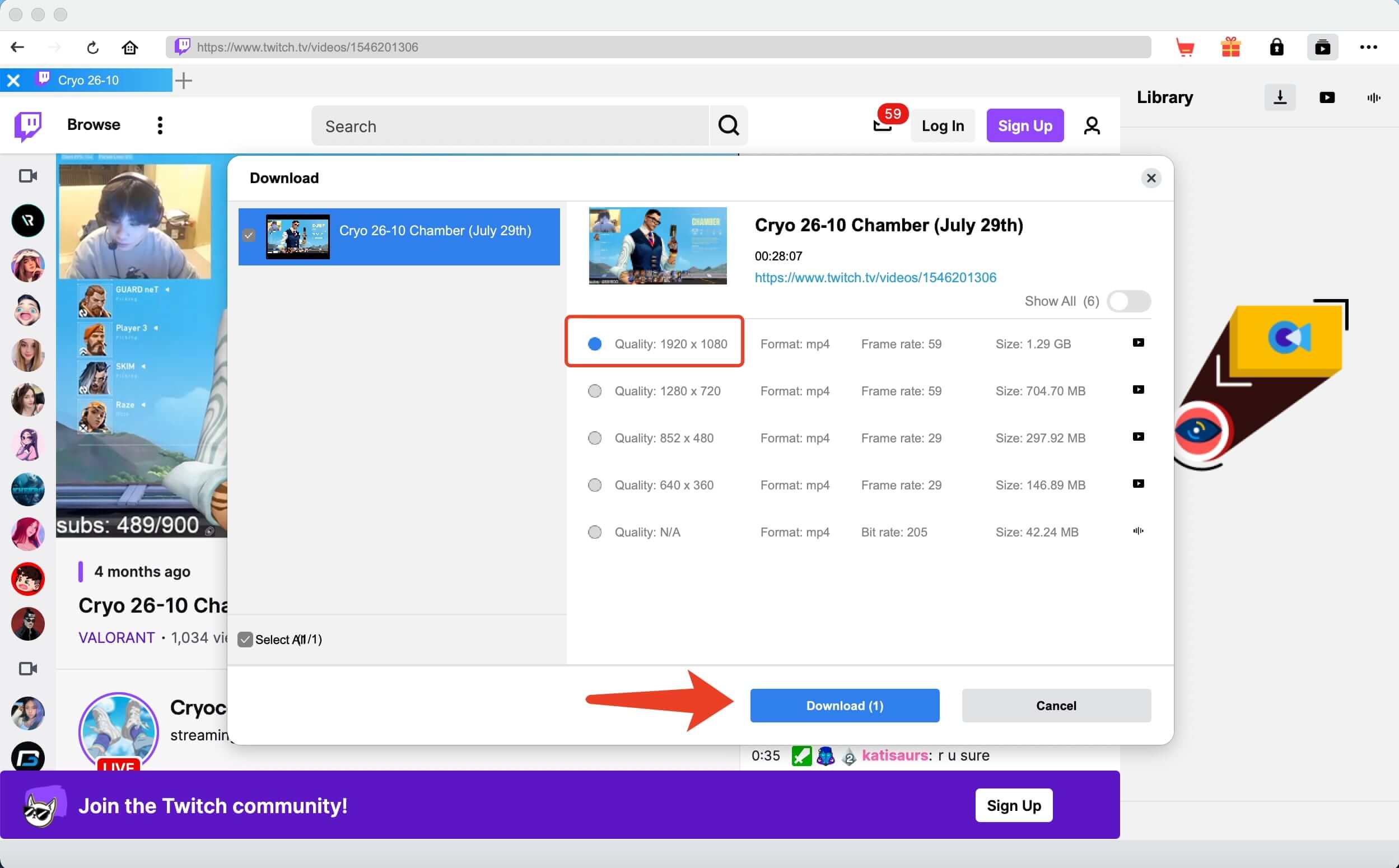Image resolution: width=1399 pixels, height=868 pixels.
Task: Open a new browser tab with plus
Action: (x=184, y=81)
